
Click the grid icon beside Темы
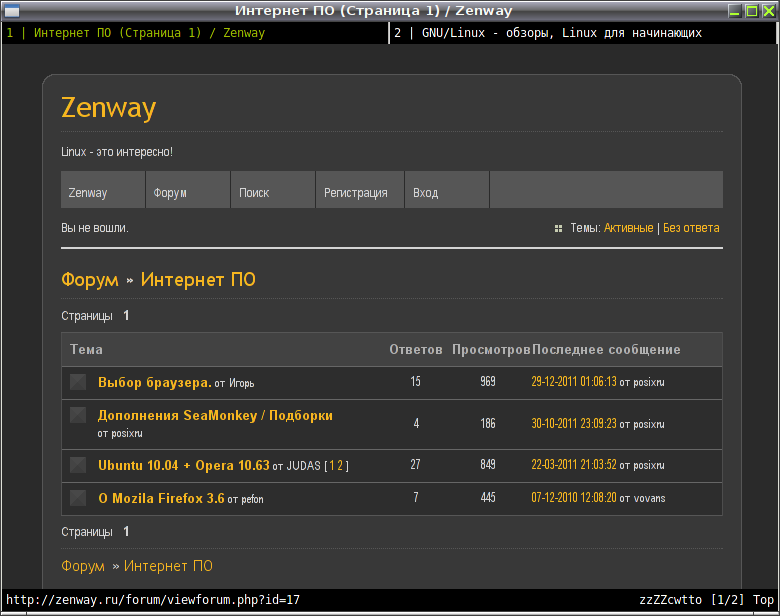pyautogui.click(x=558, y=228)
